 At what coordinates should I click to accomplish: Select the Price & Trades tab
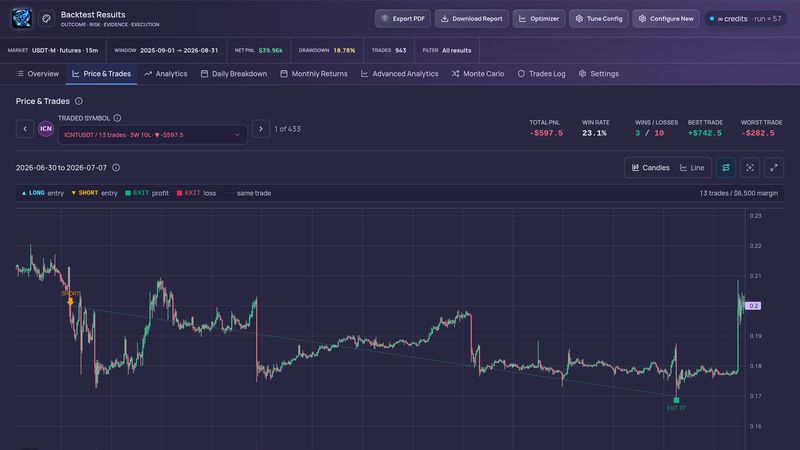tap(102, 74)
